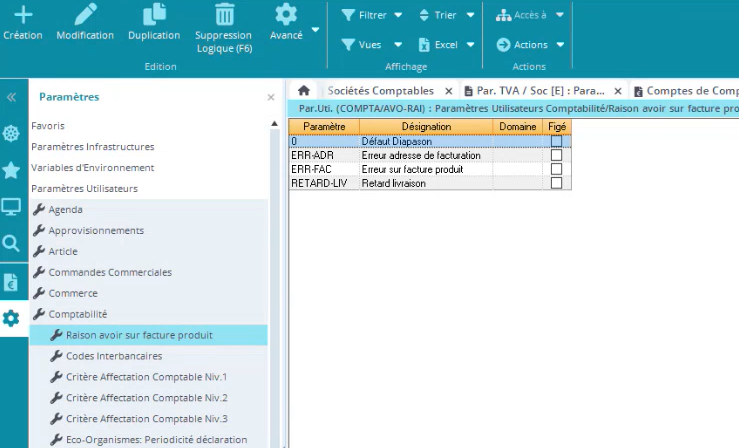Click the Vues funnel button

point(361,45)
